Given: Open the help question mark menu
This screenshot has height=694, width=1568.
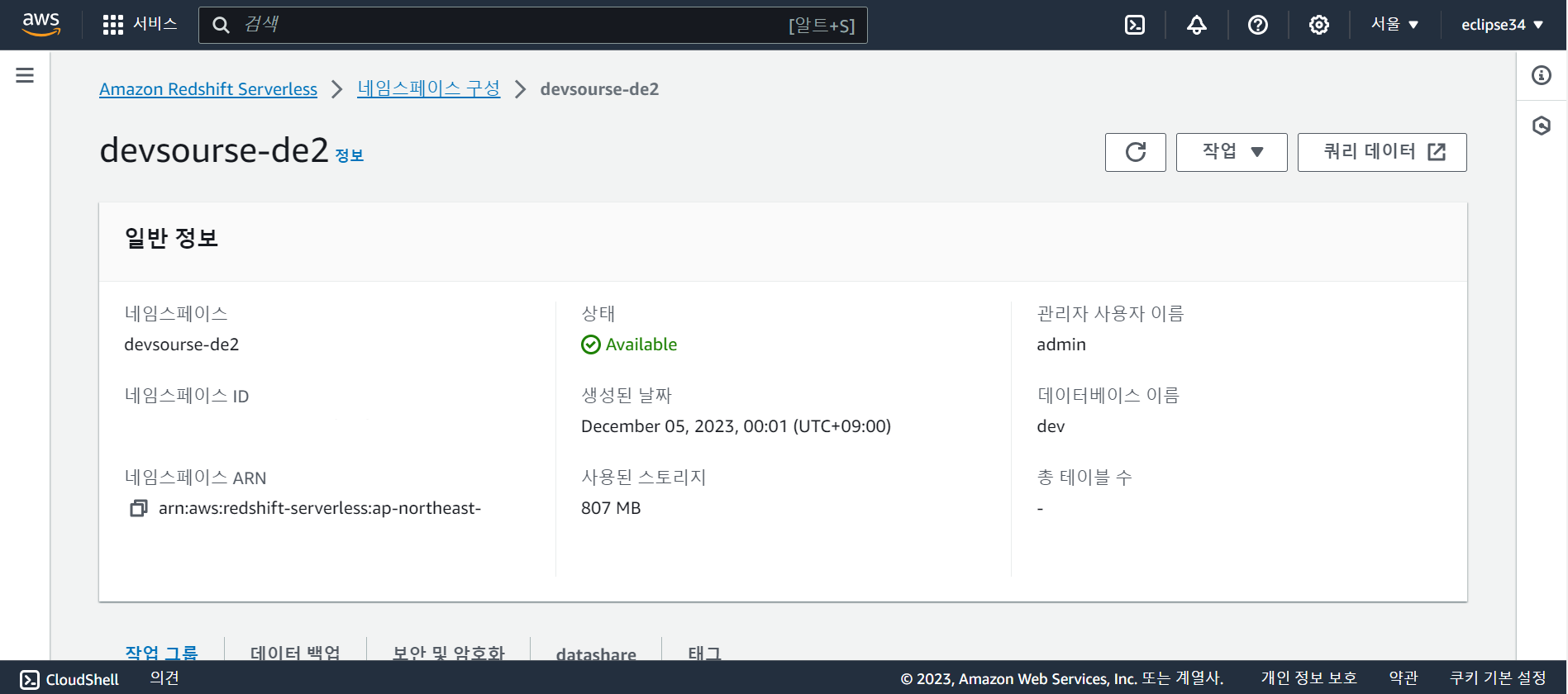Looking at the screenshot, I should (1257, 25).
